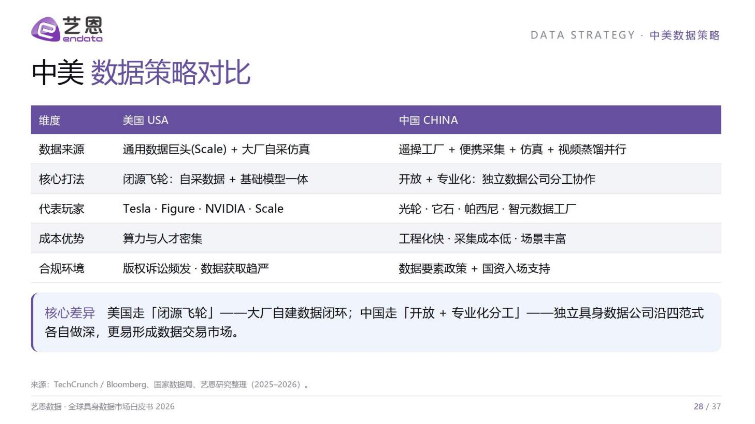Click footer '艺恩数据 · 全球具身数据市场白皮书 2026'

pos(103,407)
